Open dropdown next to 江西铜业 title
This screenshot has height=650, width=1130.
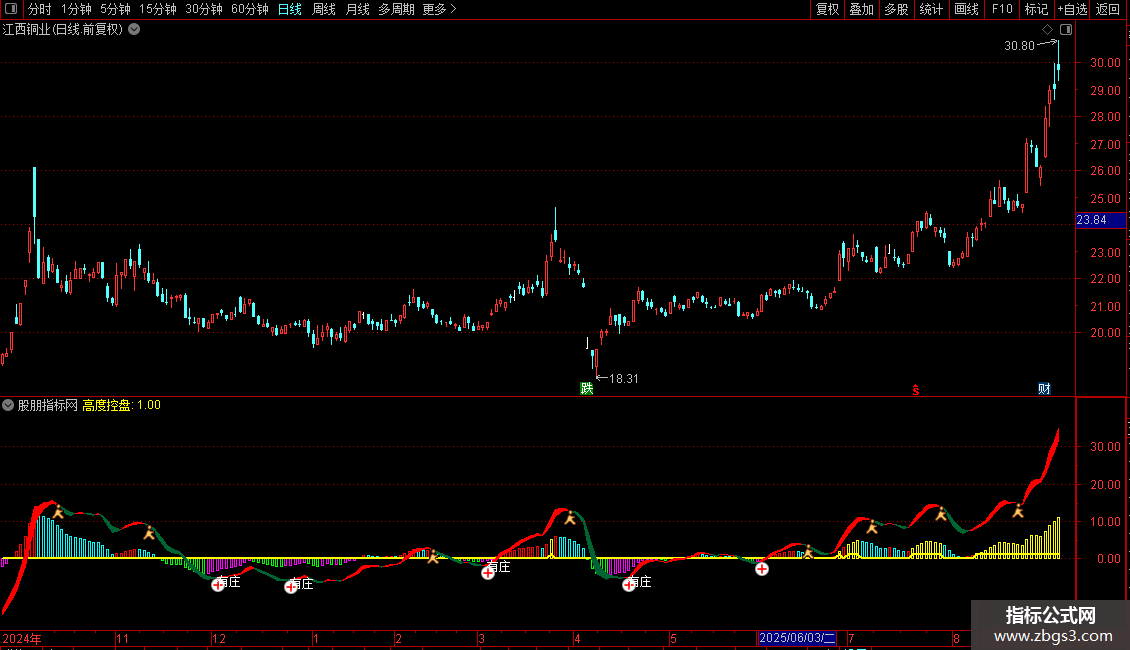click(134, 30)
